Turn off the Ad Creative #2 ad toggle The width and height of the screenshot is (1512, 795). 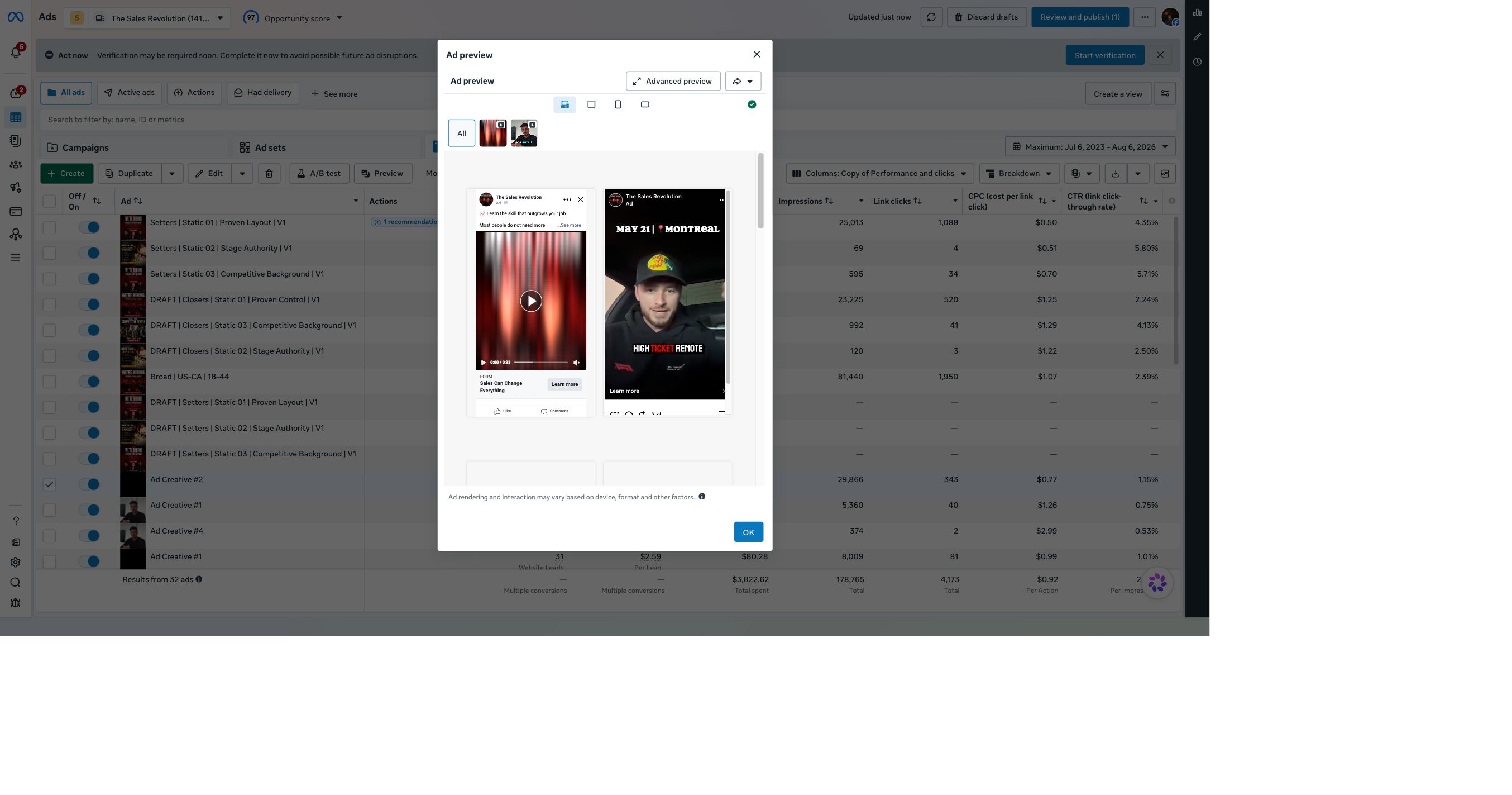[x=89, y=484]
